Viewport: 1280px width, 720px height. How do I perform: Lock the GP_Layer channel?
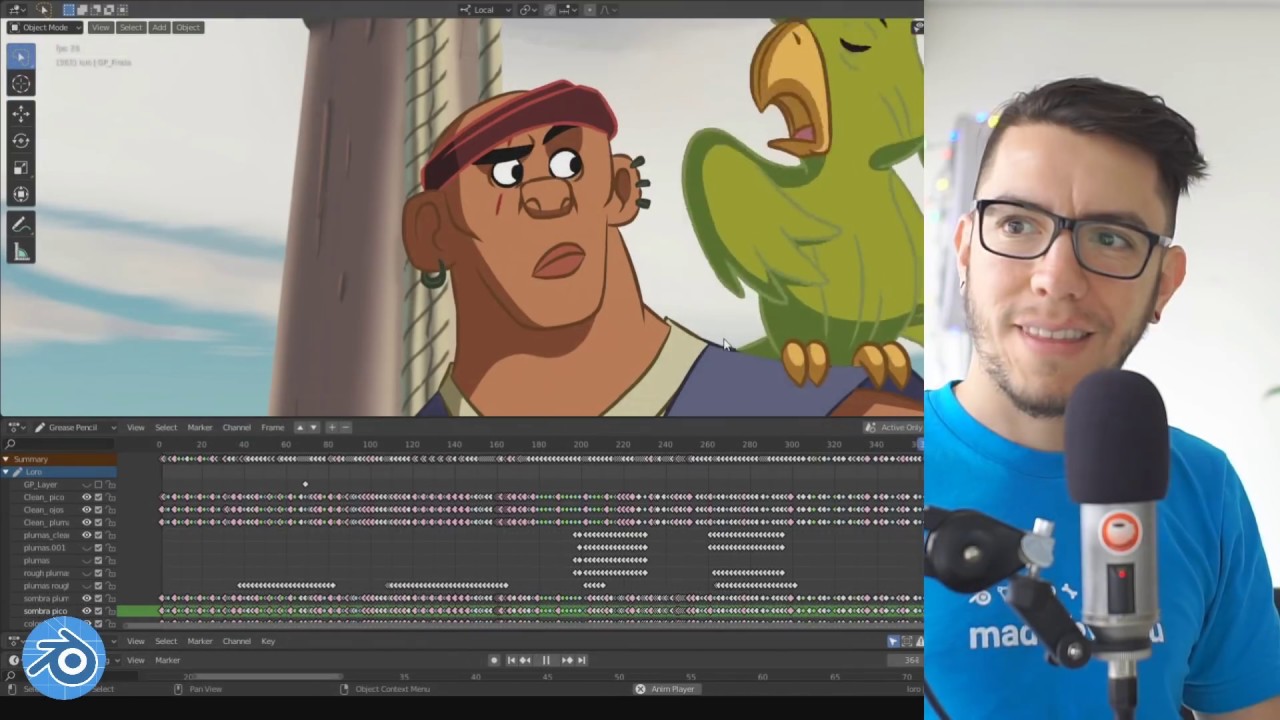tap(110, 485)
